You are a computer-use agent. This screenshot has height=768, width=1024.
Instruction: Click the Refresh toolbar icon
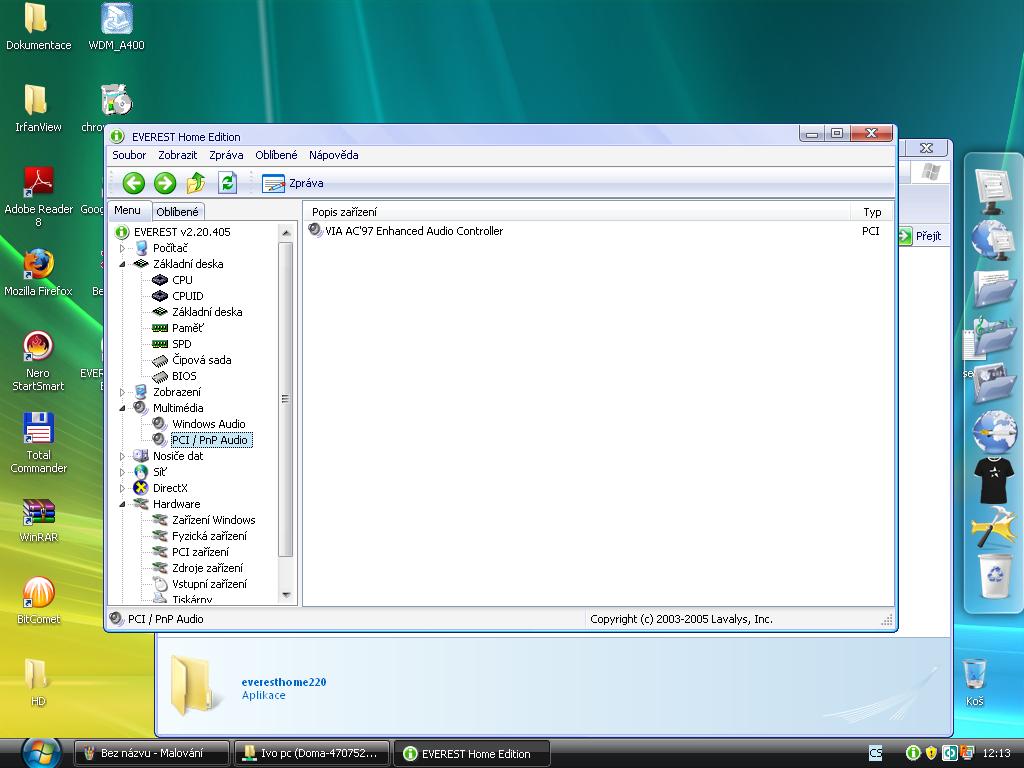coord(227,183)
